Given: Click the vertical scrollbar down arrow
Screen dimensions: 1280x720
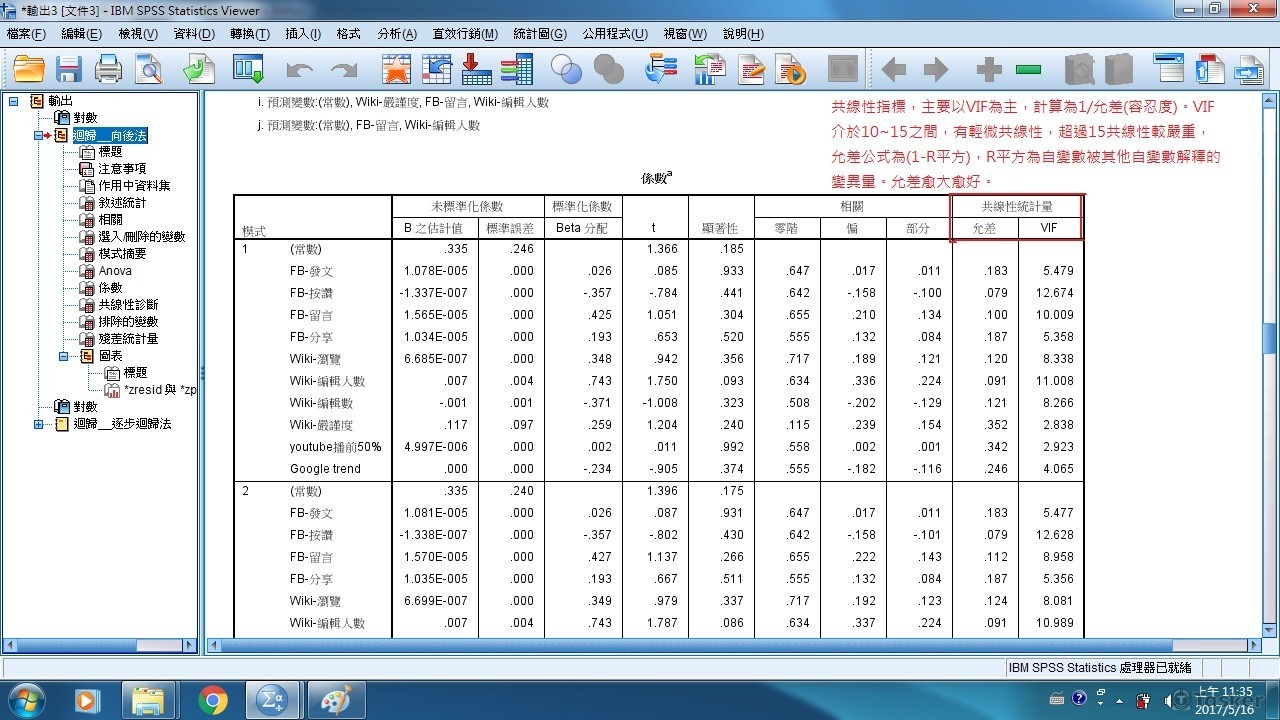Looking at the screenshot, I should pos(1270,627).
